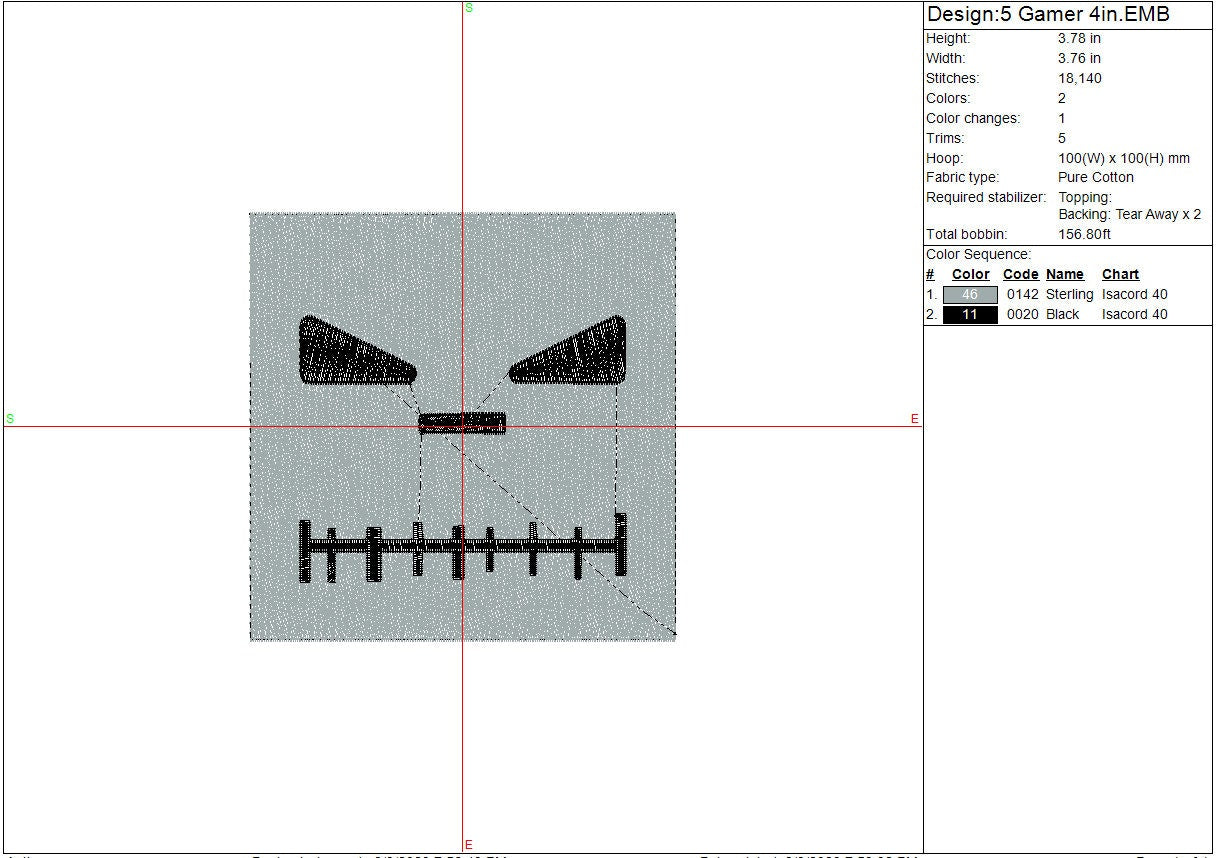Click the Backing Tear Away x 2 text
1217x858 pixels.
coord(1129,215)
